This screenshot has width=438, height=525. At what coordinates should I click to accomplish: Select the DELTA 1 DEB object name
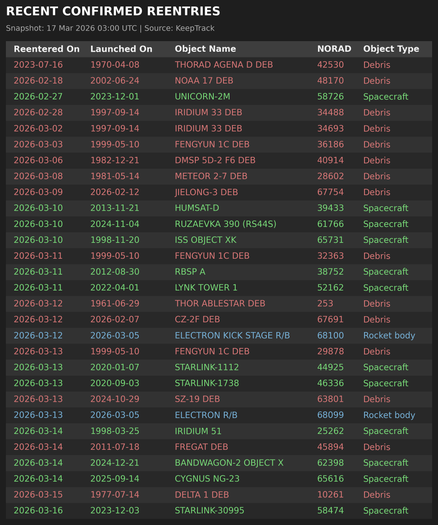click(x=202, y=494)
